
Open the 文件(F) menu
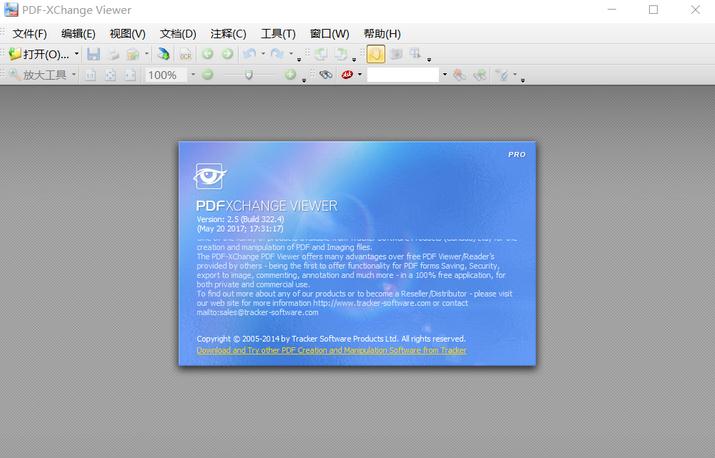coord(30,34)
